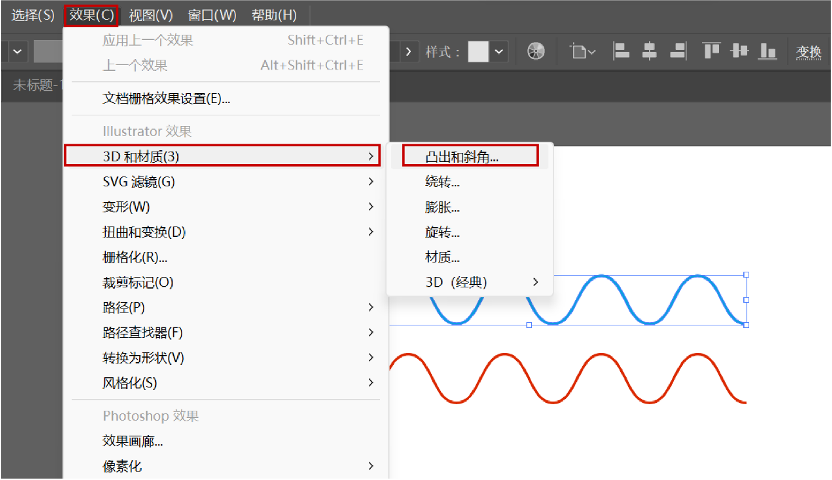Open the 视图(V) menu
The height and width of the screenshot is (480, 832).
point(151,15)
